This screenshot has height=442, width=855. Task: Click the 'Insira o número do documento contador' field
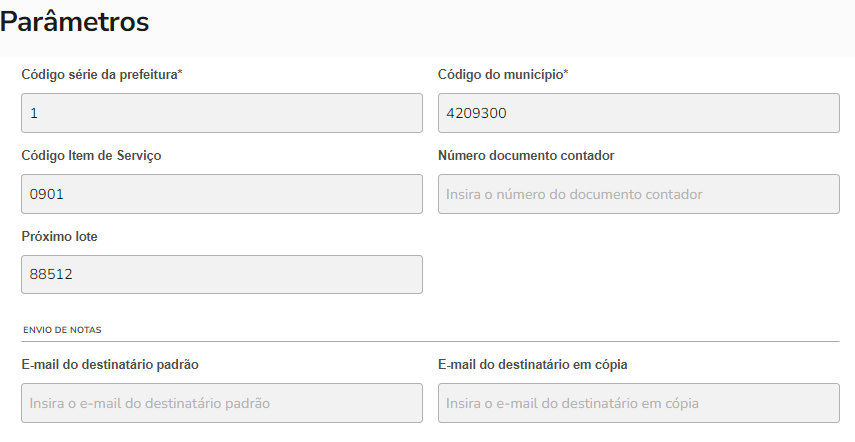coord(638,194)
